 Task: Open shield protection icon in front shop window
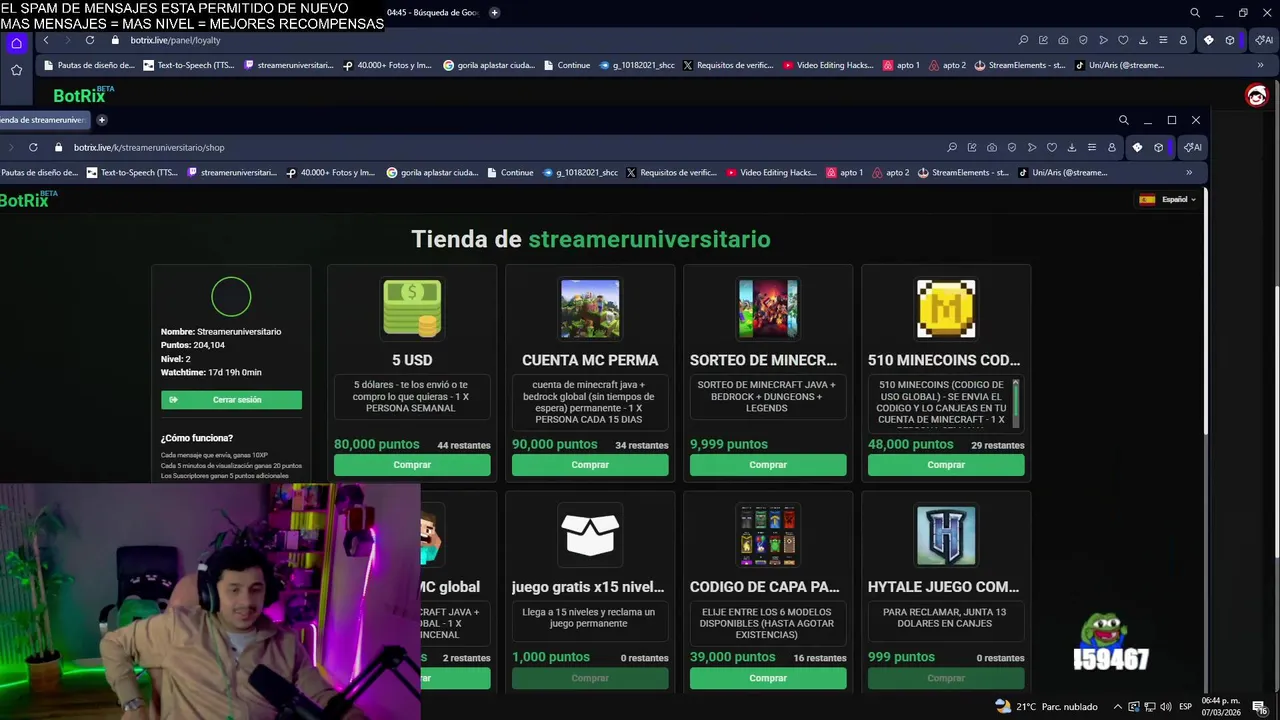tap(1012, 147)
